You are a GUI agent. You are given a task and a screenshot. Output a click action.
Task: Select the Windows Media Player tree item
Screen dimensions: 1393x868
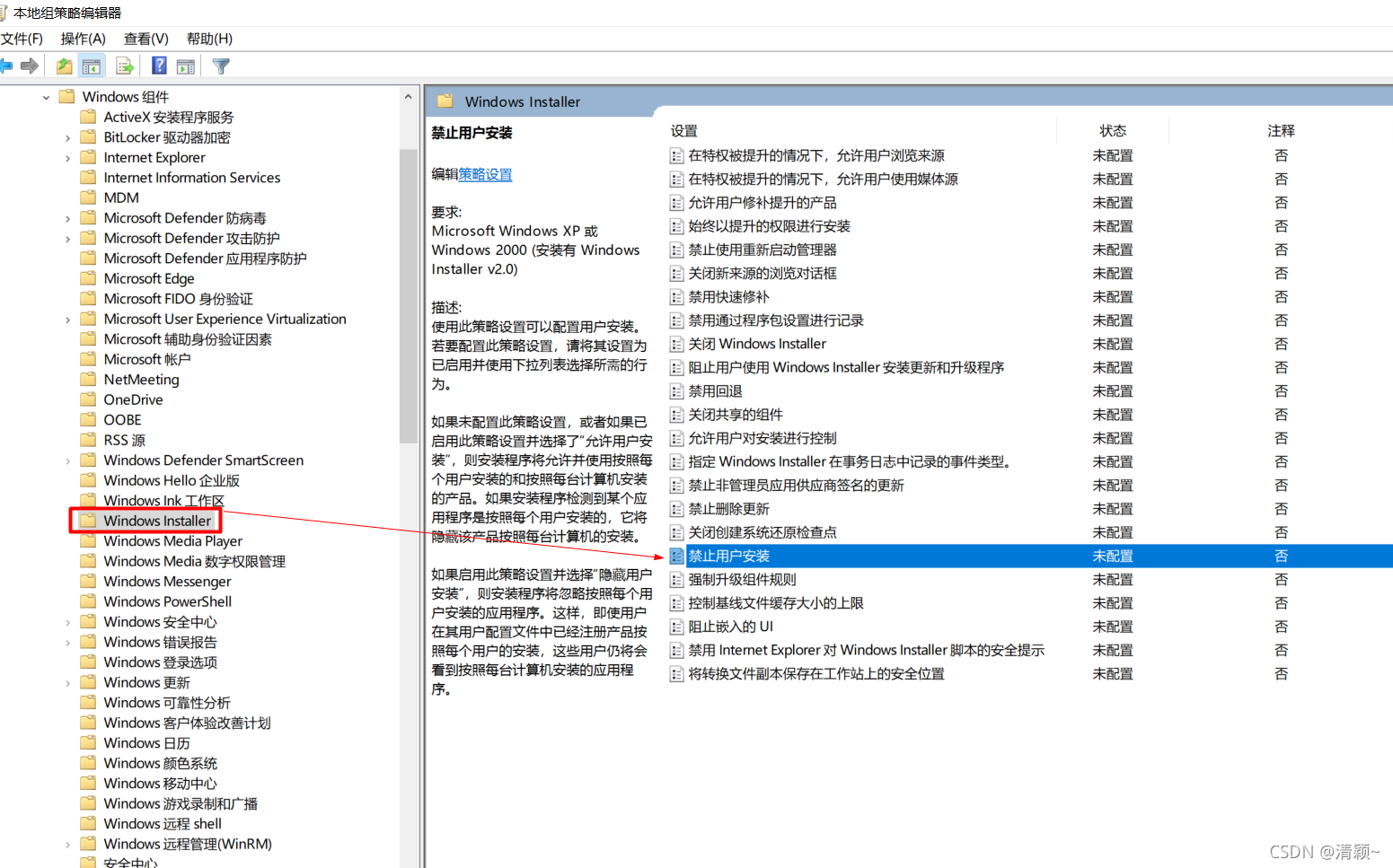pos(172,541)
